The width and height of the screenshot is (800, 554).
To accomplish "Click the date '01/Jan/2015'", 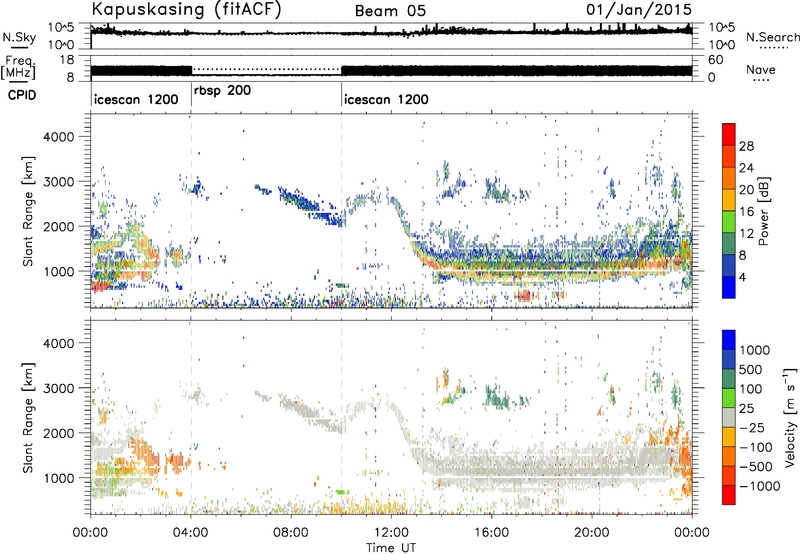I will pos(639,10).
